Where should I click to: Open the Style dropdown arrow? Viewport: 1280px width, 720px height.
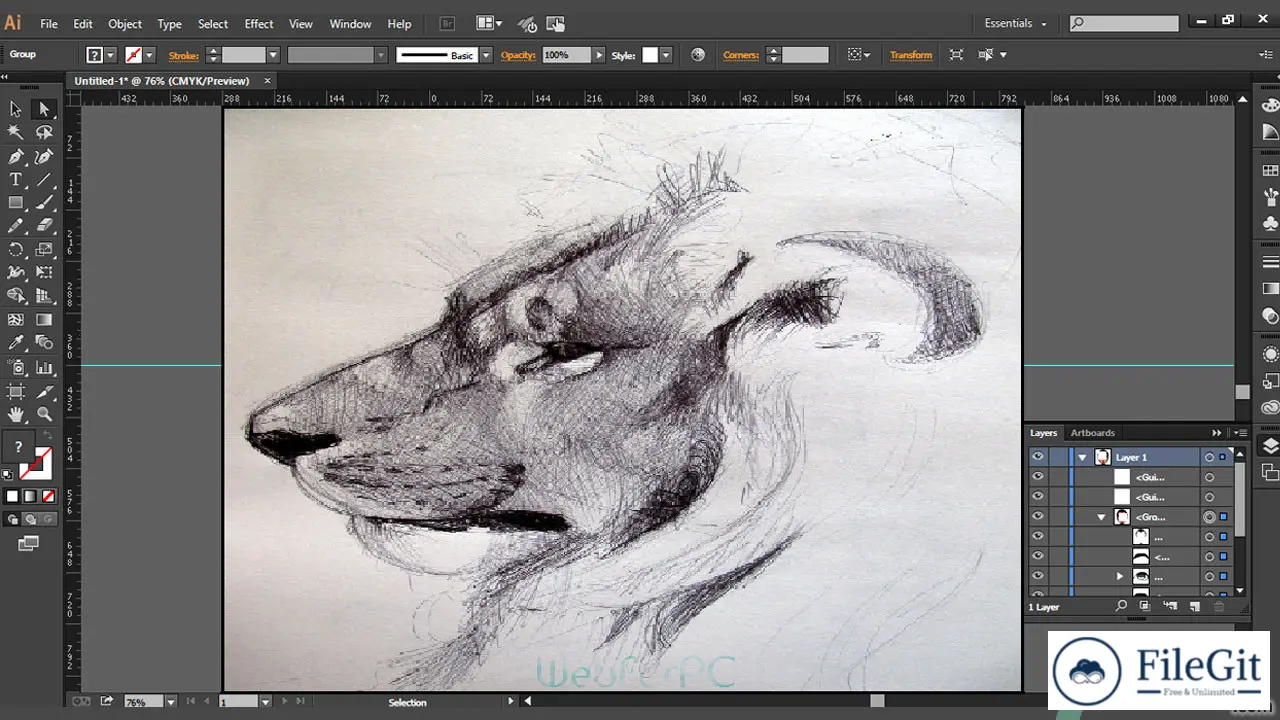tap(666, 55)
